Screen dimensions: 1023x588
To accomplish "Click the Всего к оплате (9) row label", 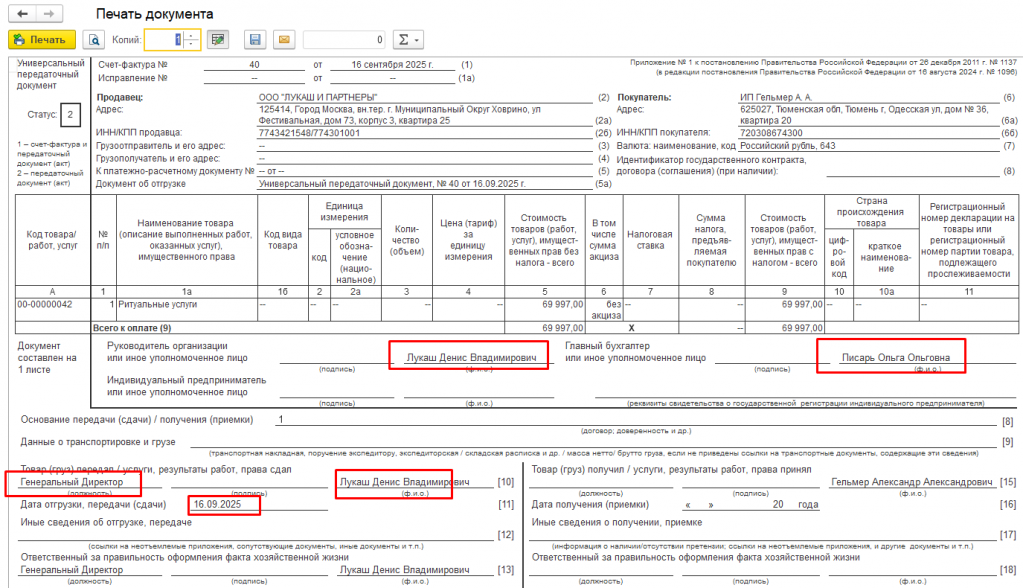I will click(x=132, y=328).
